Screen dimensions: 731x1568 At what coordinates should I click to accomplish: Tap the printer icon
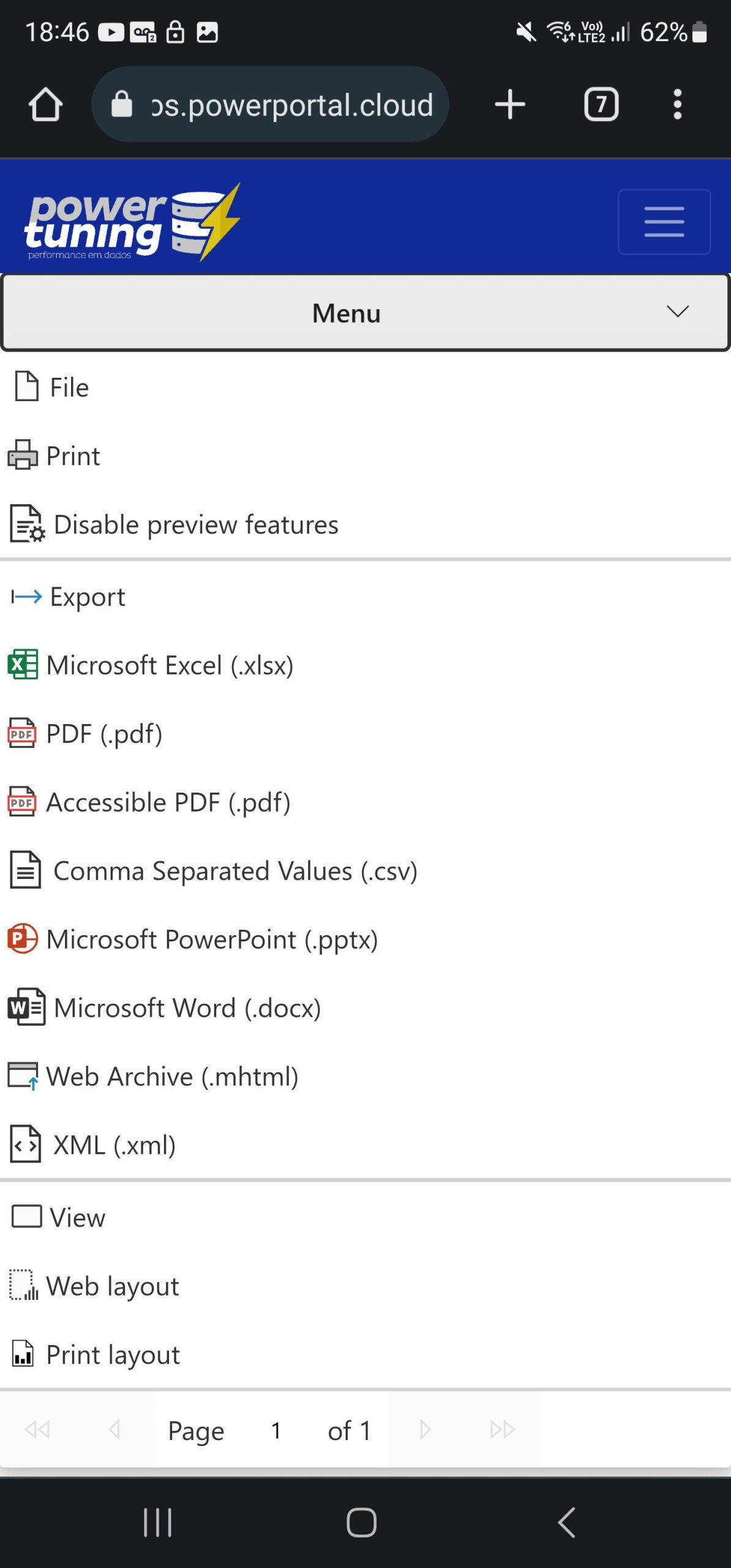pyautogui.click(x=23, y=455)
